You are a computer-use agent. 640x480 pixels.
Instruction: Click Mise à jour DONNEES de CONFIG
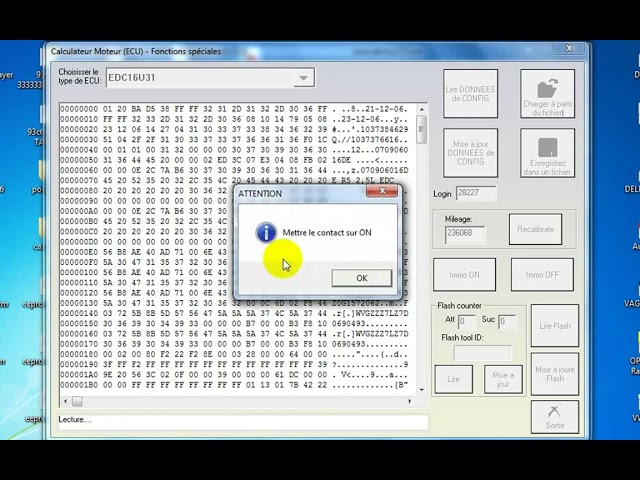(471, 153)
